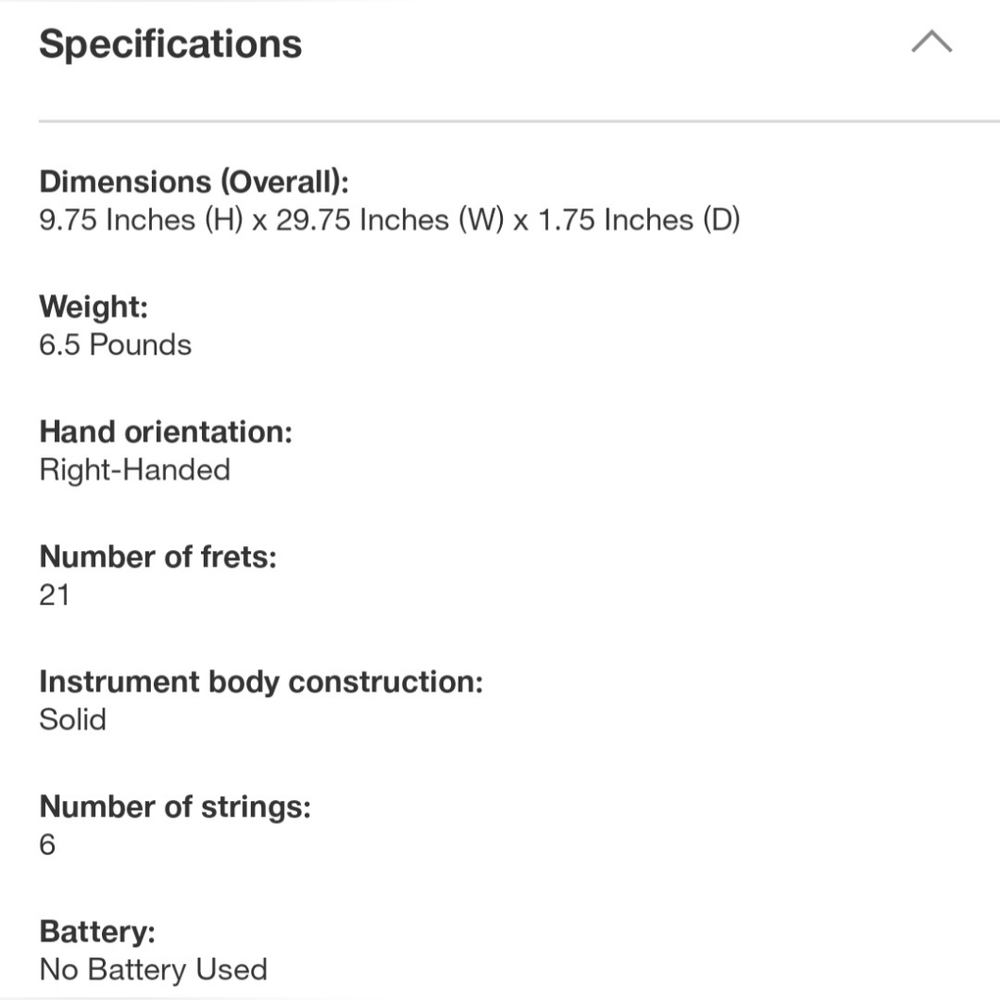Click the Battery label
The height and width of the screenshot is (1000, 1000).
[x=97, y=932]
